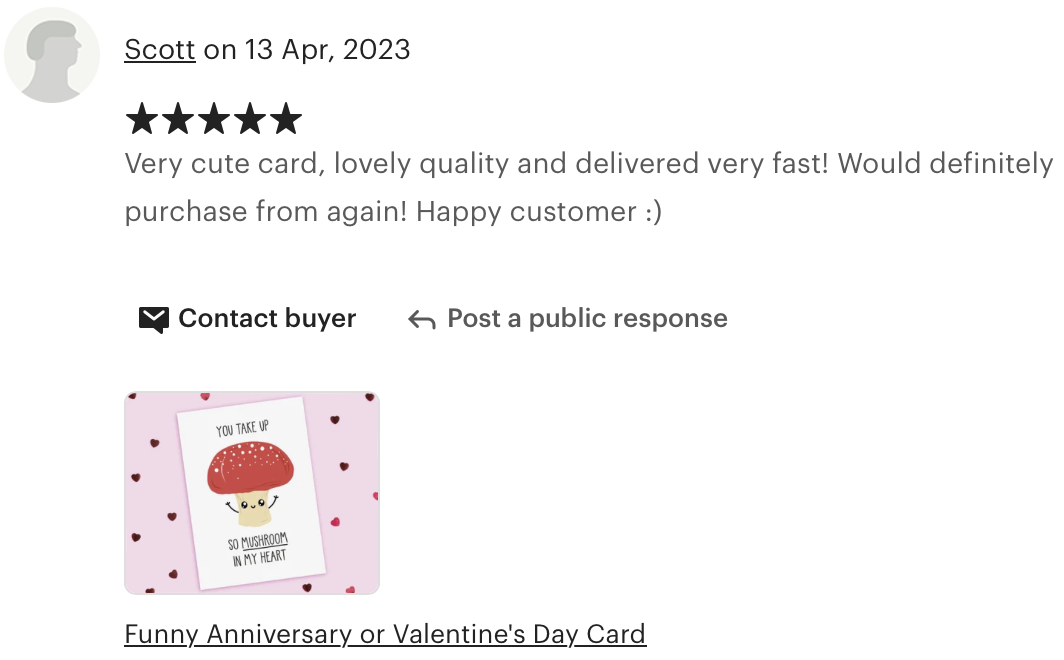This screenshot has width=1064, height=660.
Task: Click the YOU TAKE UP text on card image
Action: (242, 429)
